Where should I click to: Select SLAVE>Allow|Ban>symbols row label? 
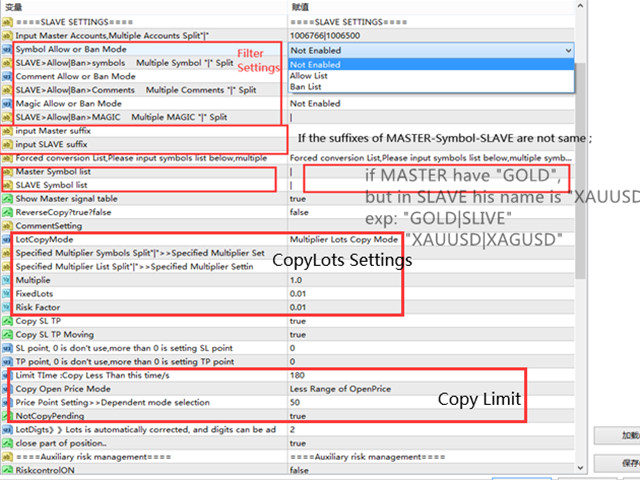click(x=124, y=63)
